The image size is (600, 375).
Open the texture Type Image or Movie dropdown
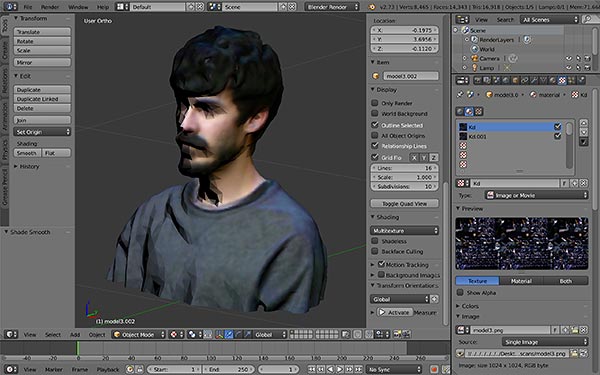point(536,195)
